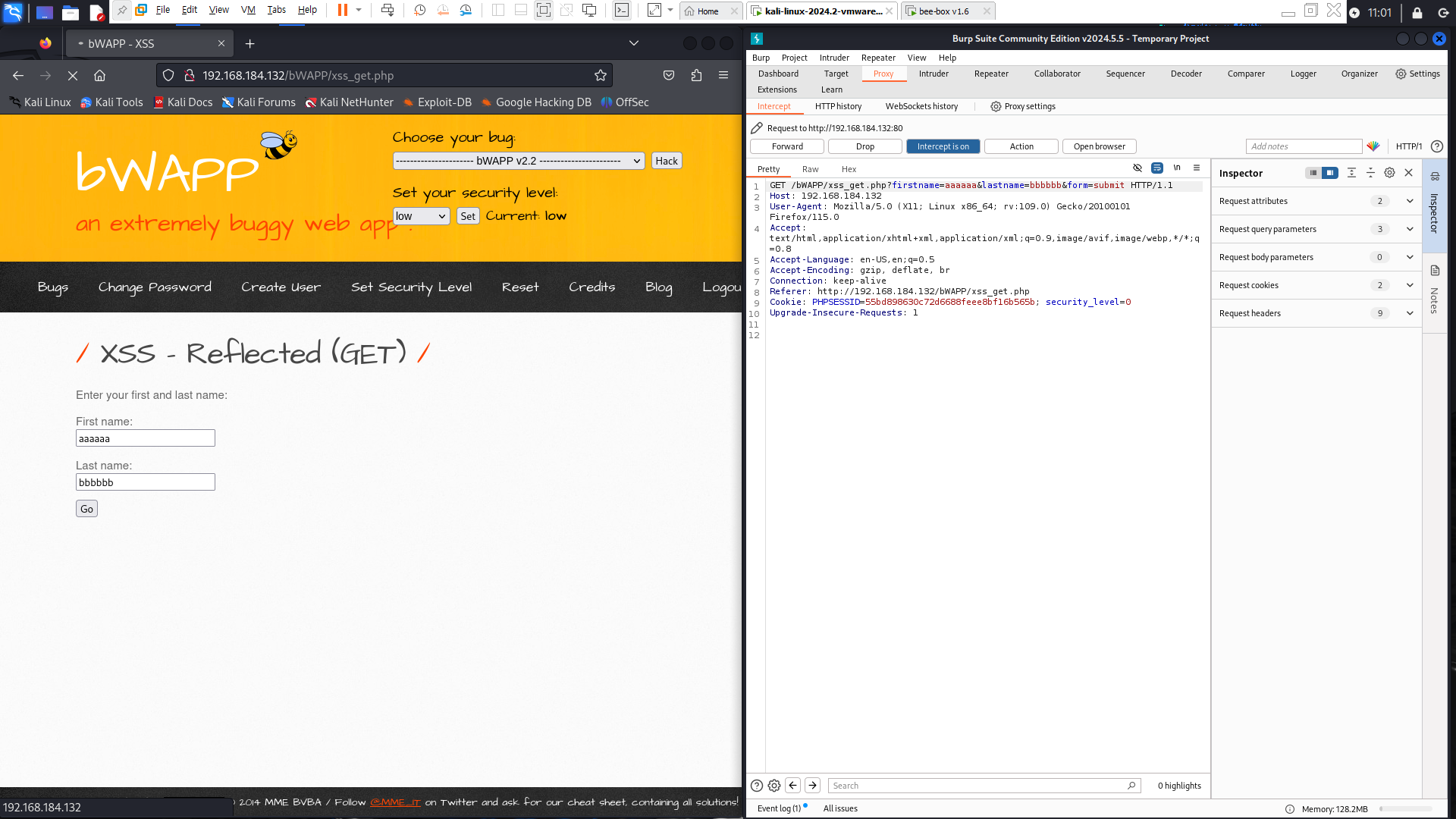
Task: Expand the Request cookies section
Action: (1409, 285)
